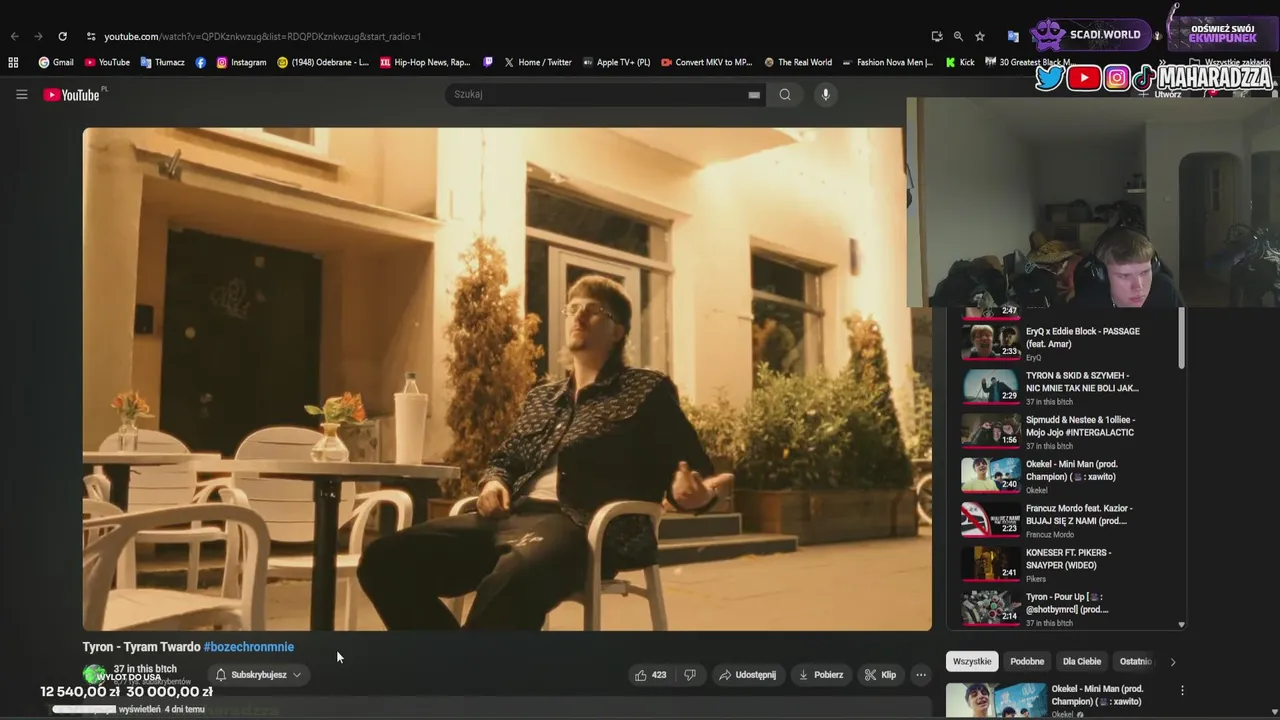Select the Dla Ciebie filter chip
This screenshot has height=720, width=1280.
pyautogui.click(x=1082, y=661)
